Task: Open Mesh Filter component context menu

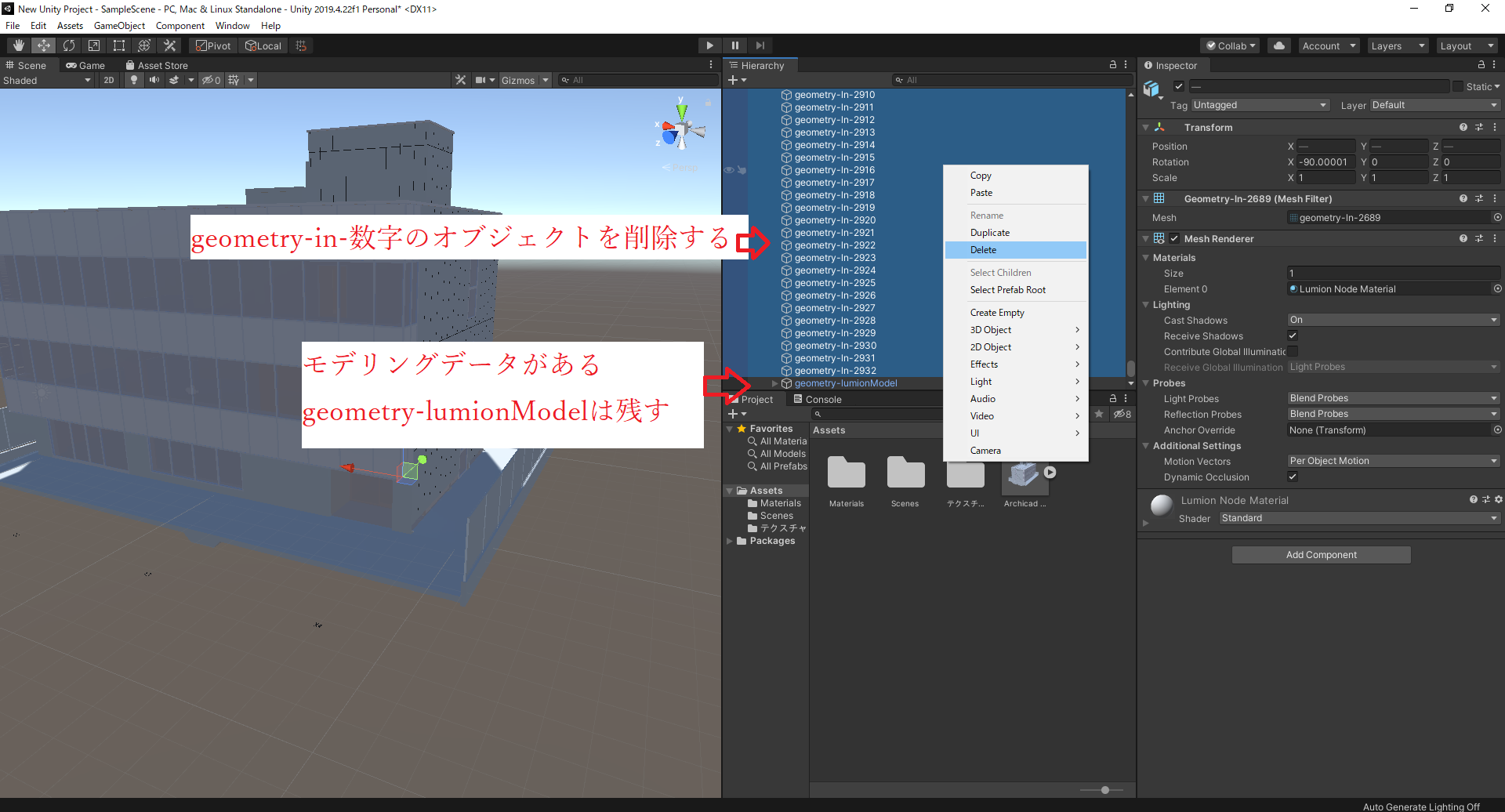Action: point(1495,199)
